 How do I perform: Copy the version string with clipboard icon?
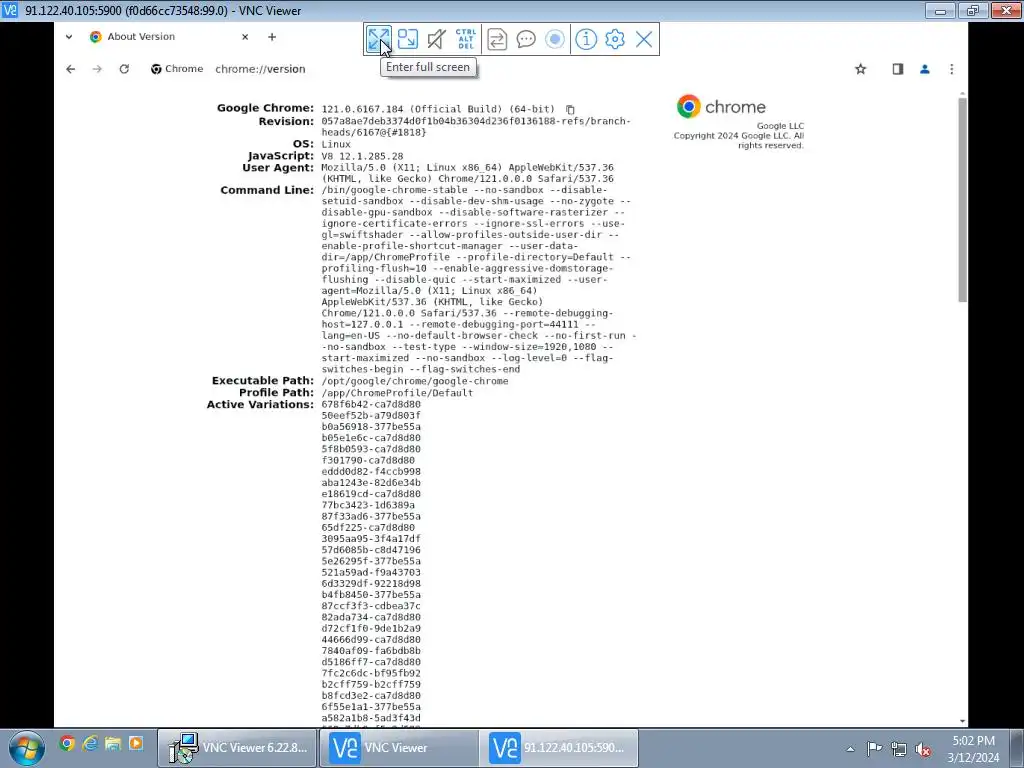coord(570,110)
